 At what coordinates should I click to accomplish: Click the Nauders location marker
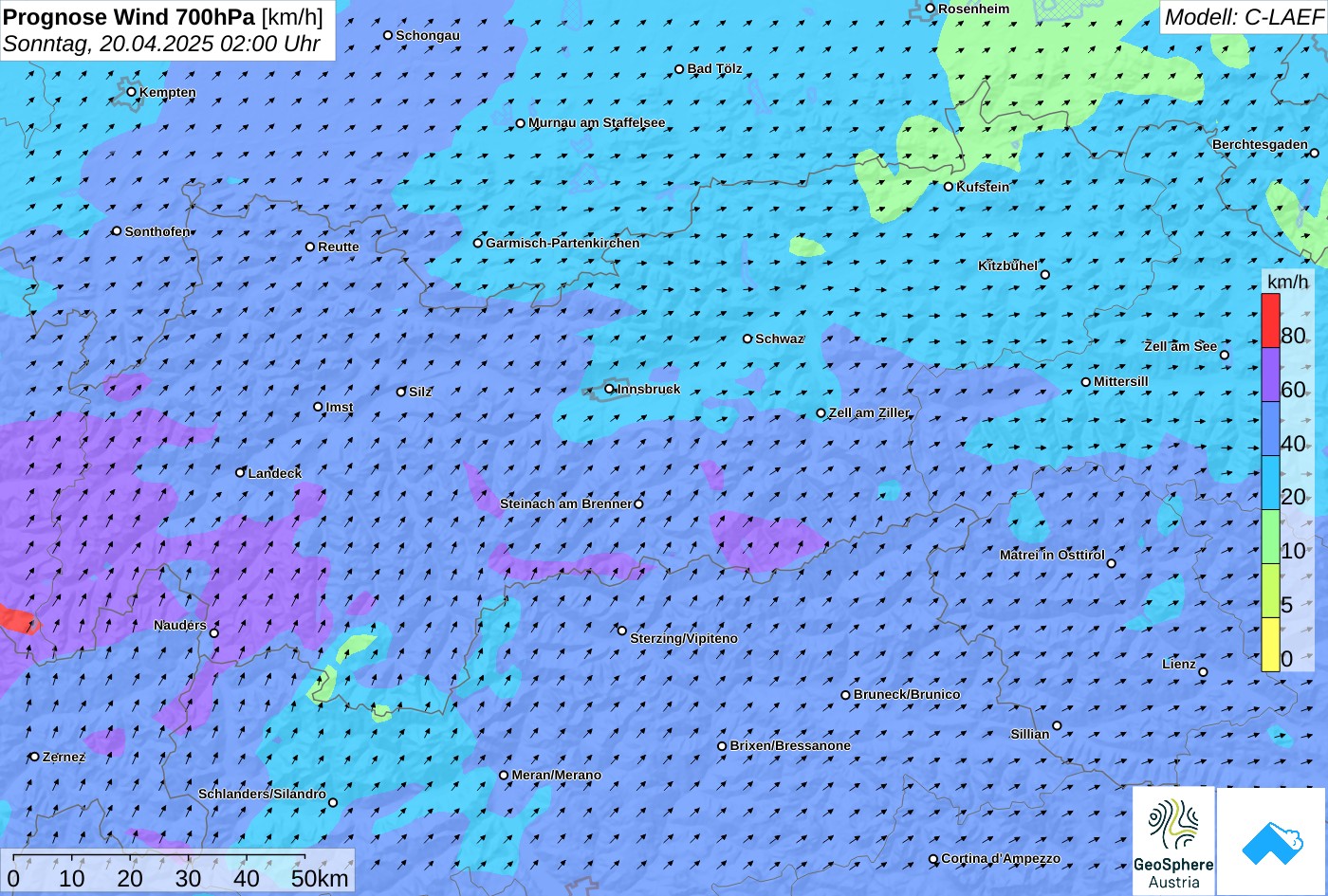[214, 633]
